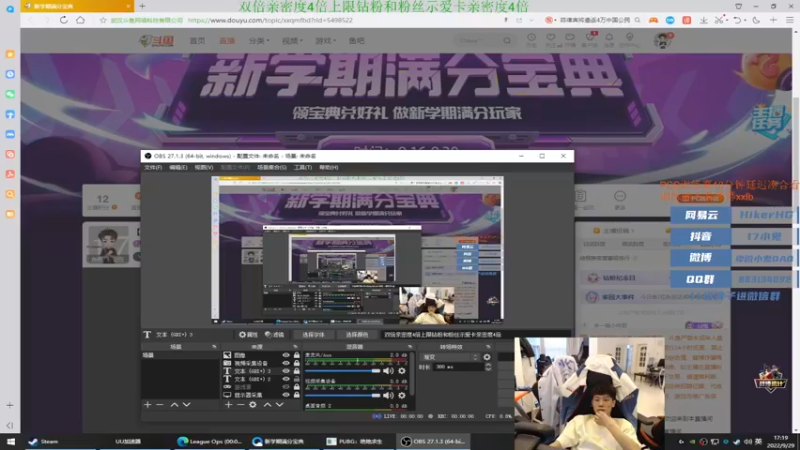Open Douyu 直播 live navigation link
The image size is (800, 450).
[x=227, y=41]
